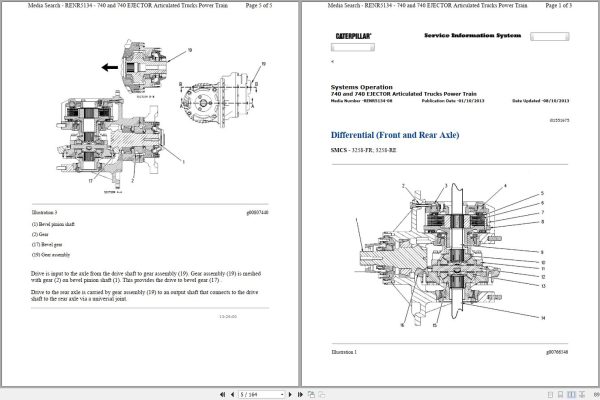This screenshot has height=400, width=600.
Task: Go to the first page of the document
Action: click(x=222, y=394)
